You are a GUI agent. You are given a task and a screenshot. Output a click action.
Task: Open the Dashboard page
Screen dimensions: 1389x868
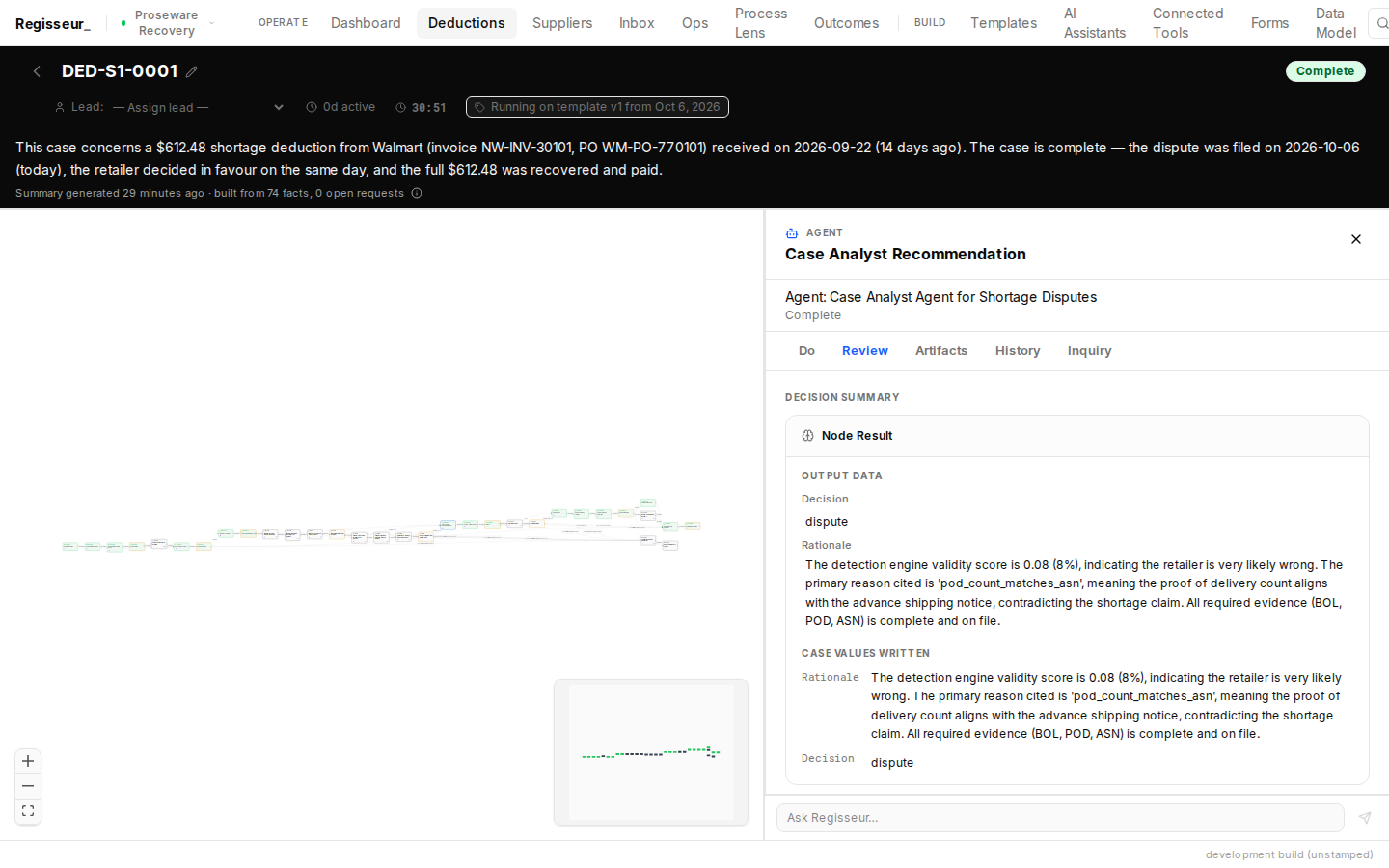366,23
